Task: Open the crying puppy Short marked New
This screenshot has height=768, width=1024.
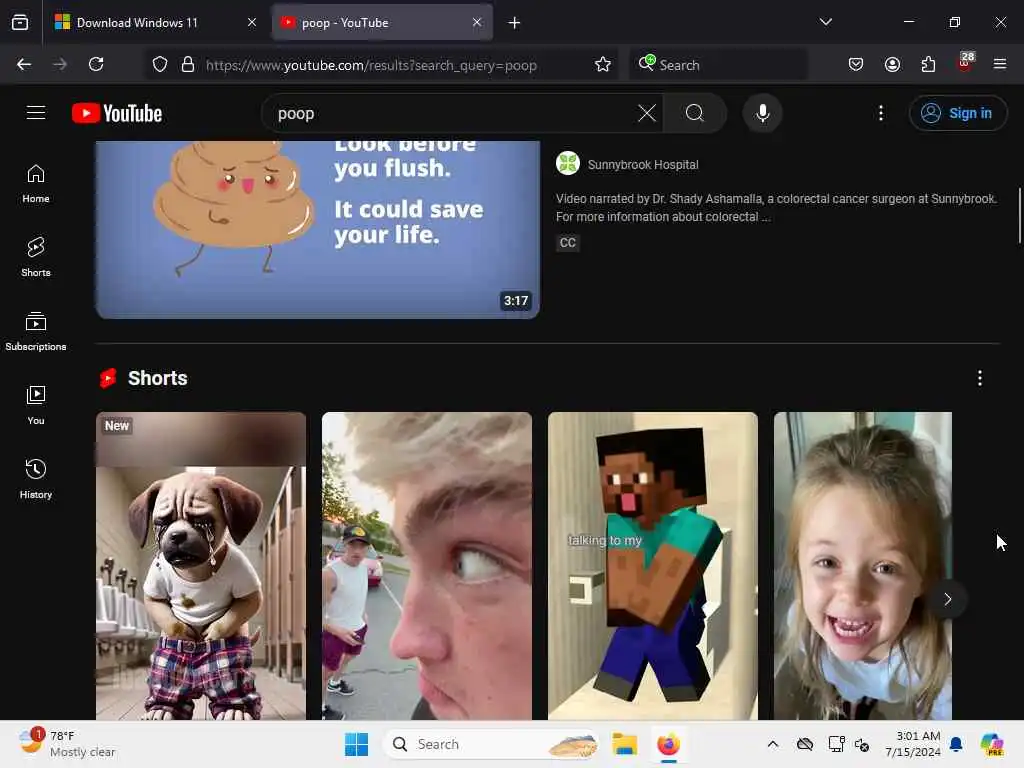Action: click(200, 566)
